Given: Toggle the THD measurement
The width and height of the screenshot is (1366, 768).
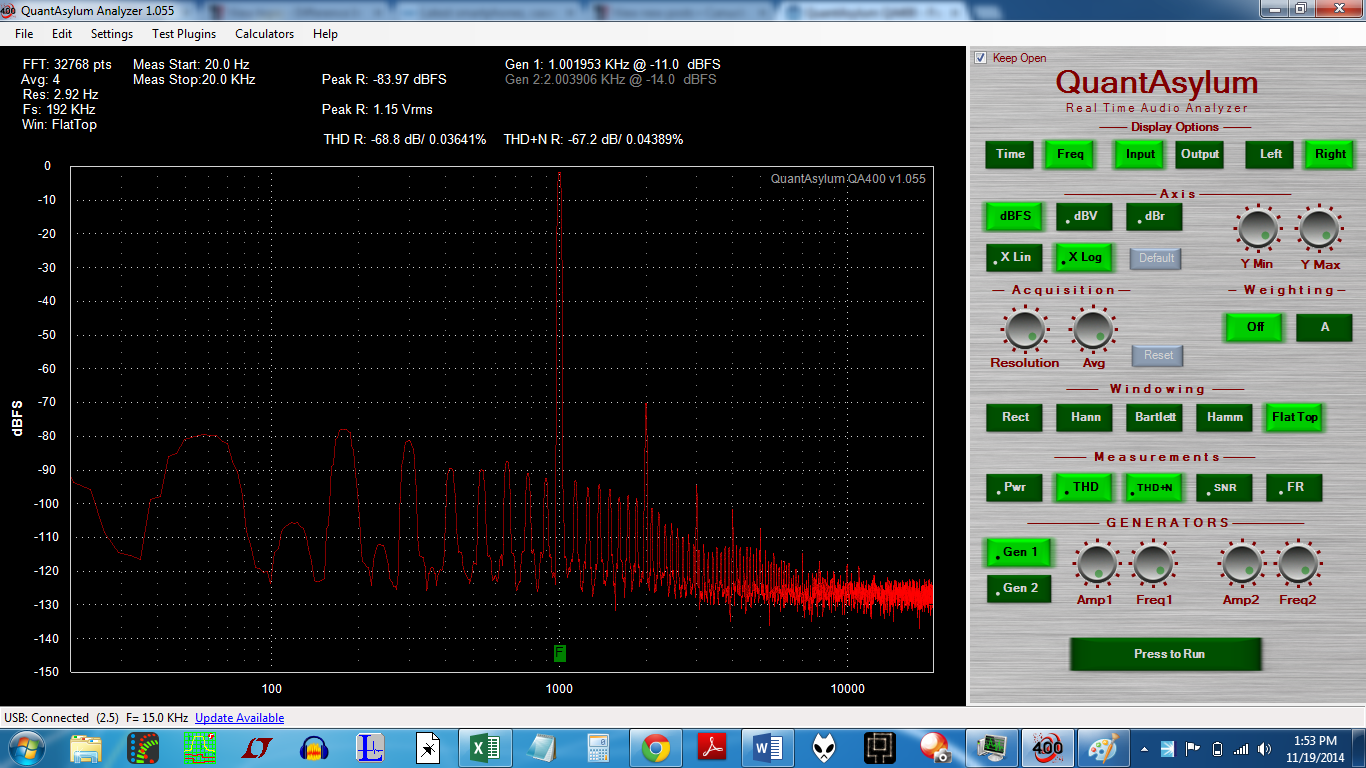Looking at the screenshot, I should click(1084, 487).
